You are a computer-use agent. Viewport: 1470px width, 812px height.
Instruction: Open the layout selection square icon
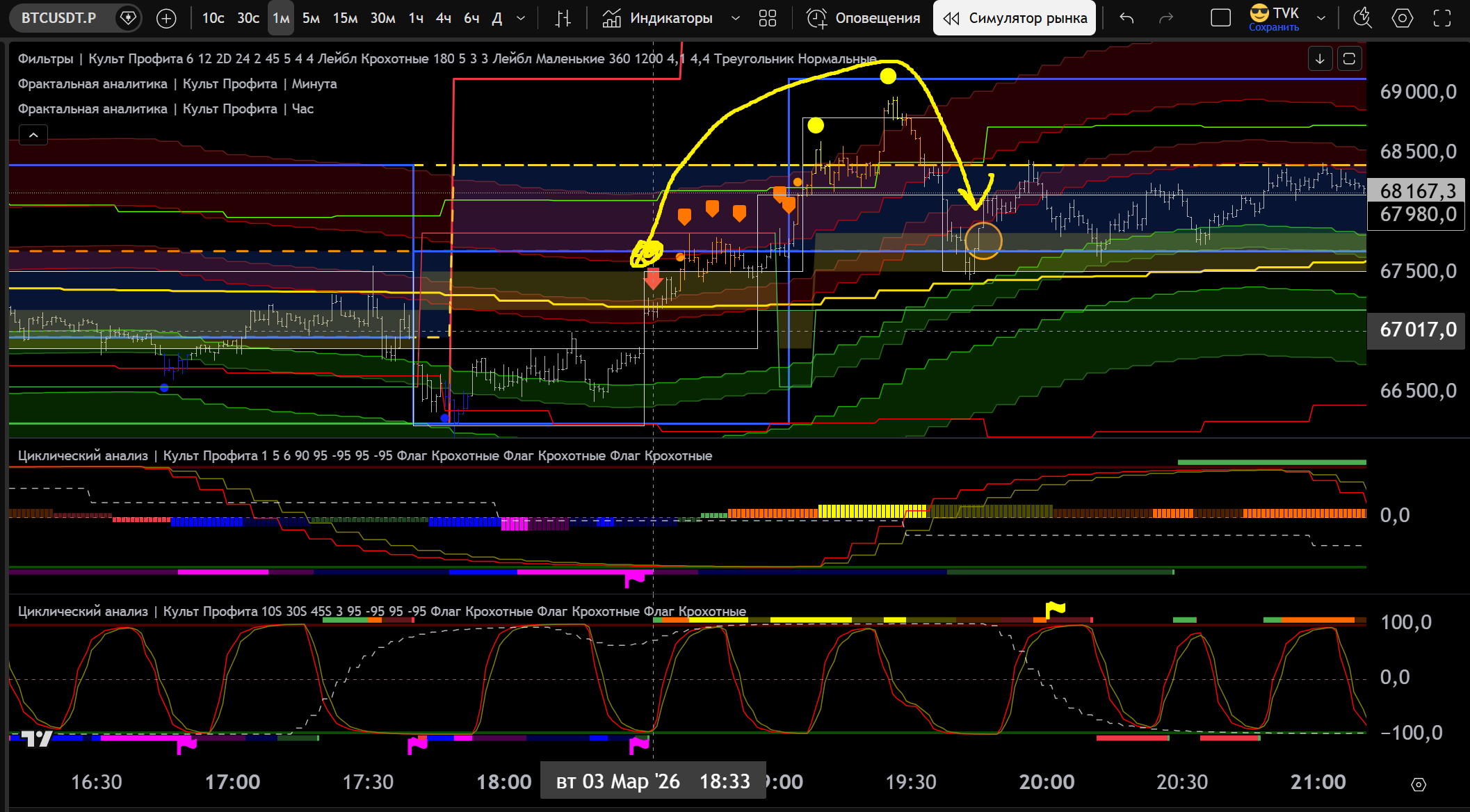[x=1220, y=18]
